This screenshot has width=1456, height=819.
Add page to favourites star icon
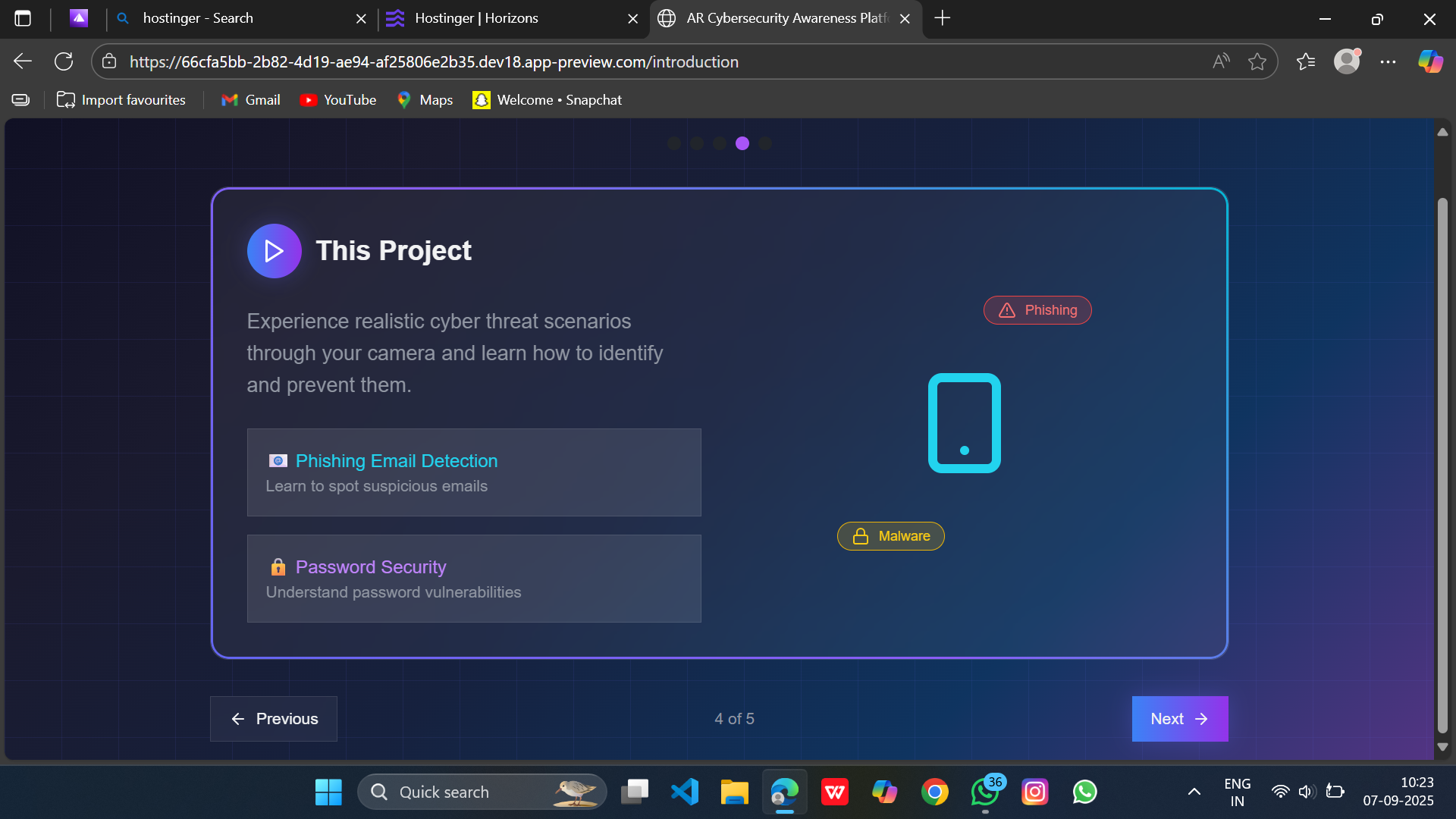pyautogui.click(x=1257, y=62)
